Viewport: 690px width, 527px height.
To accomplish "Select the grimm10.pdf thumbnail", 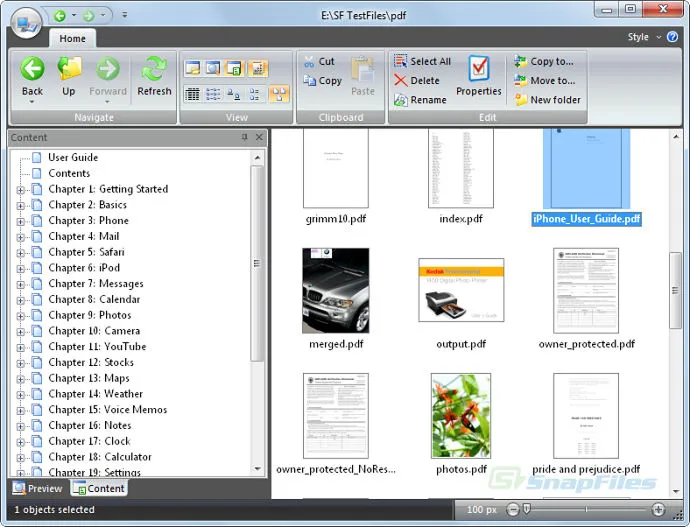I will click(336, 168).
